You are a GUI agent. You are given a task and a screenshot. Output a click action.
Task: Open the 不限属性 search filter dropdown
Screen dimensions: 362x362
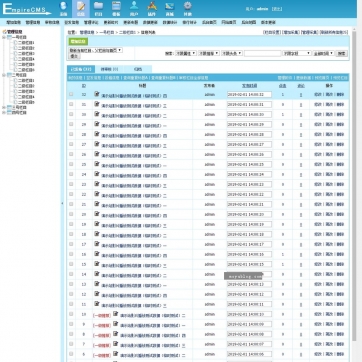click(186, 53)
